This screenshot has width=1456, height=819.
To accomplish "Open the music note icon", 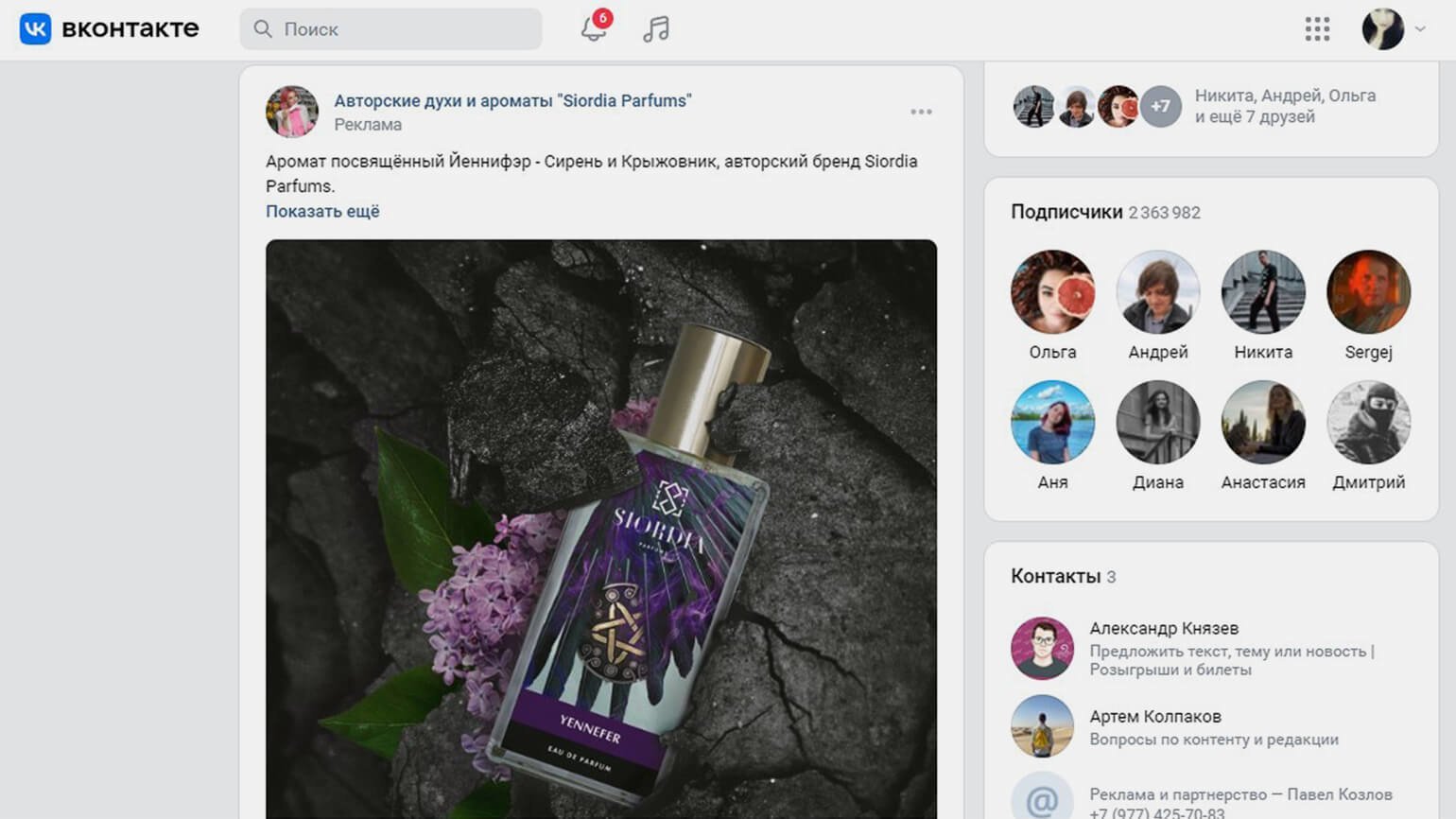I will (x=655, y=29).
